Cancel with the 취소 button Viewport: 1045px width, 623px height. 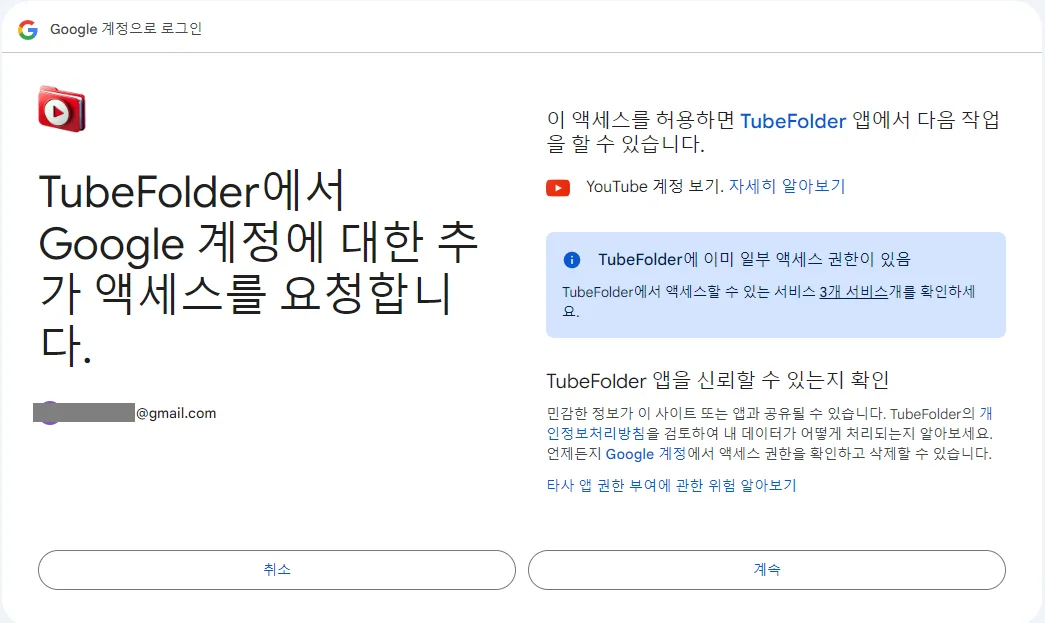click(x=277, y=570)
